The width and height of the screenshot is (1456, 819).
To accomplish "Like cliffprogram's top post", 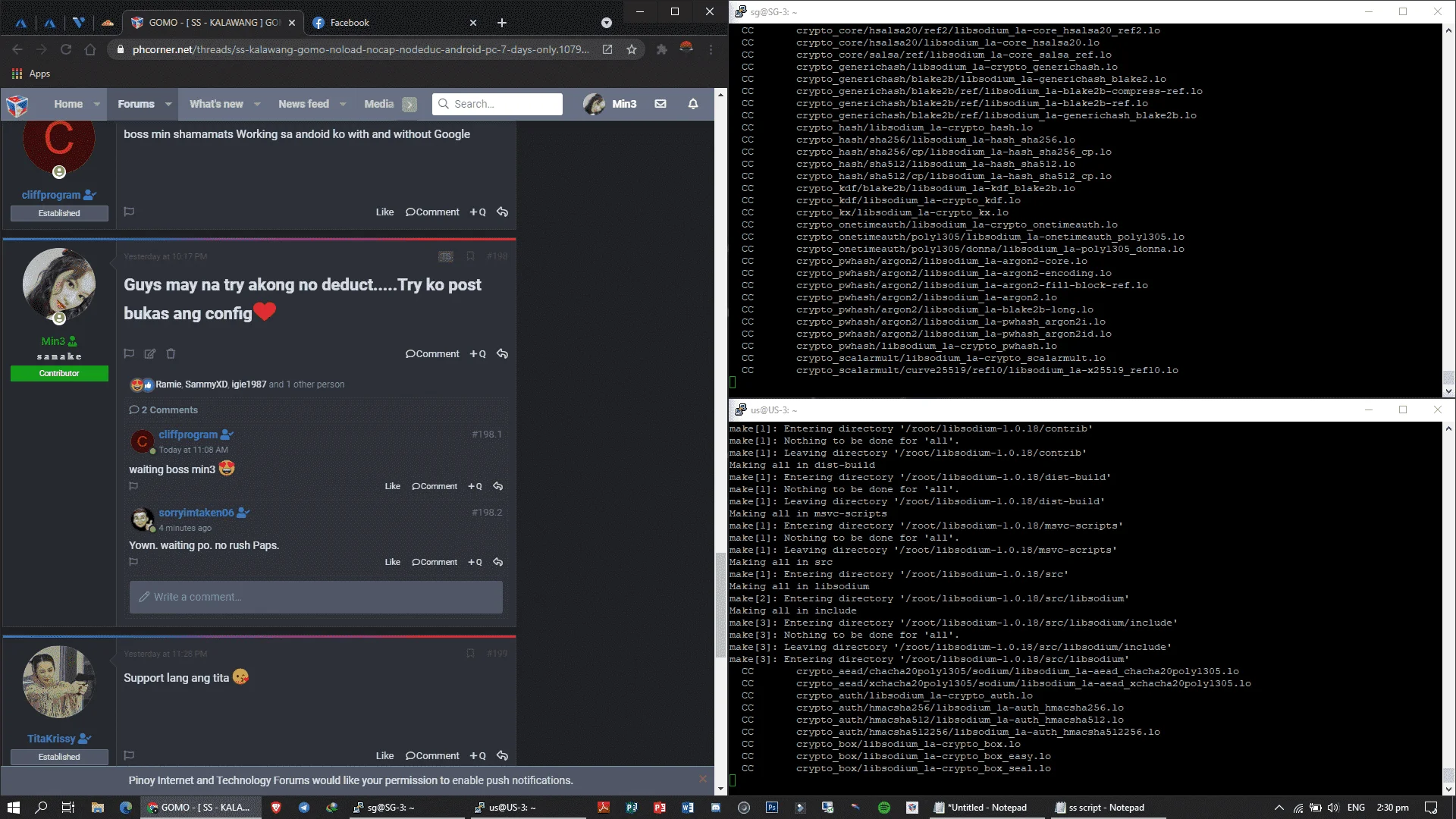I will [x=384, y=212].
